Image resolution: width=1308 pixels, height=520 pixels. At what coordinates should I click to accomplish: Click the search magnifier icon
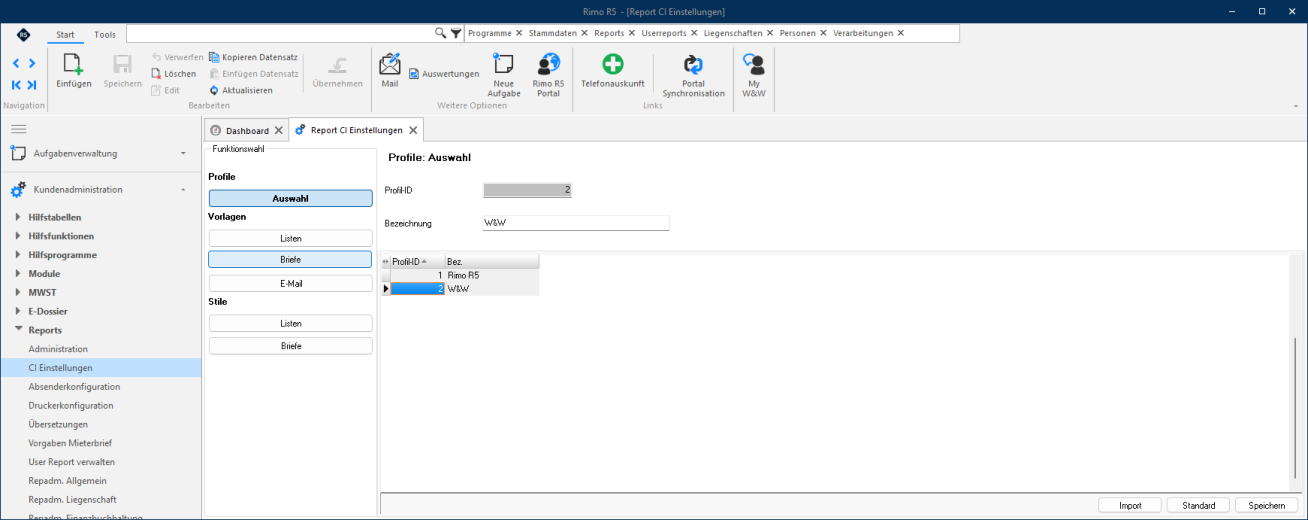click(441, 33)
